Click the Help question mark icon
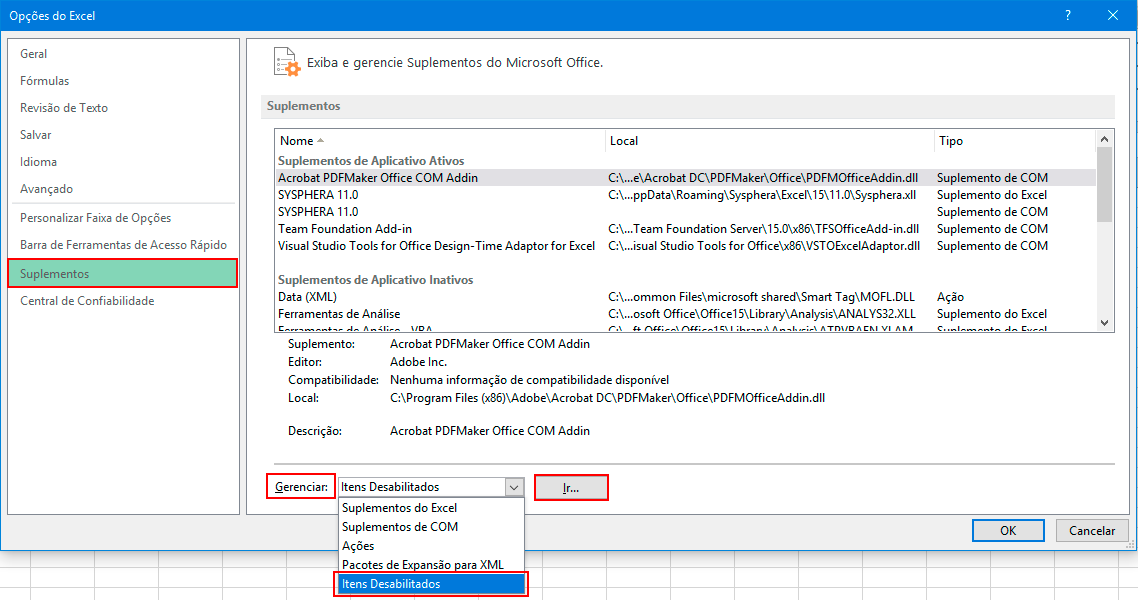The height and width of the screenshot is (600, 1138). [1068, 15]
